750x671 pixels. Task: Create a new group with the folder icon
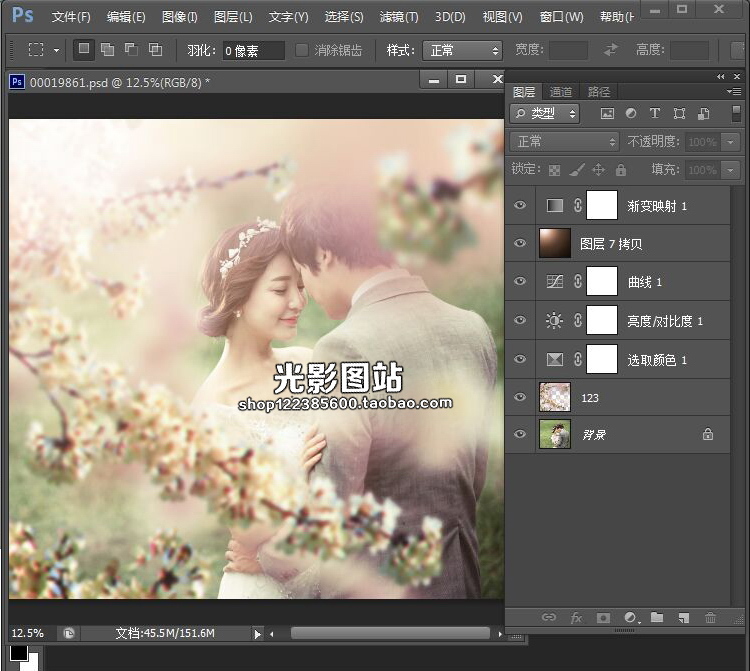[657, 618]
